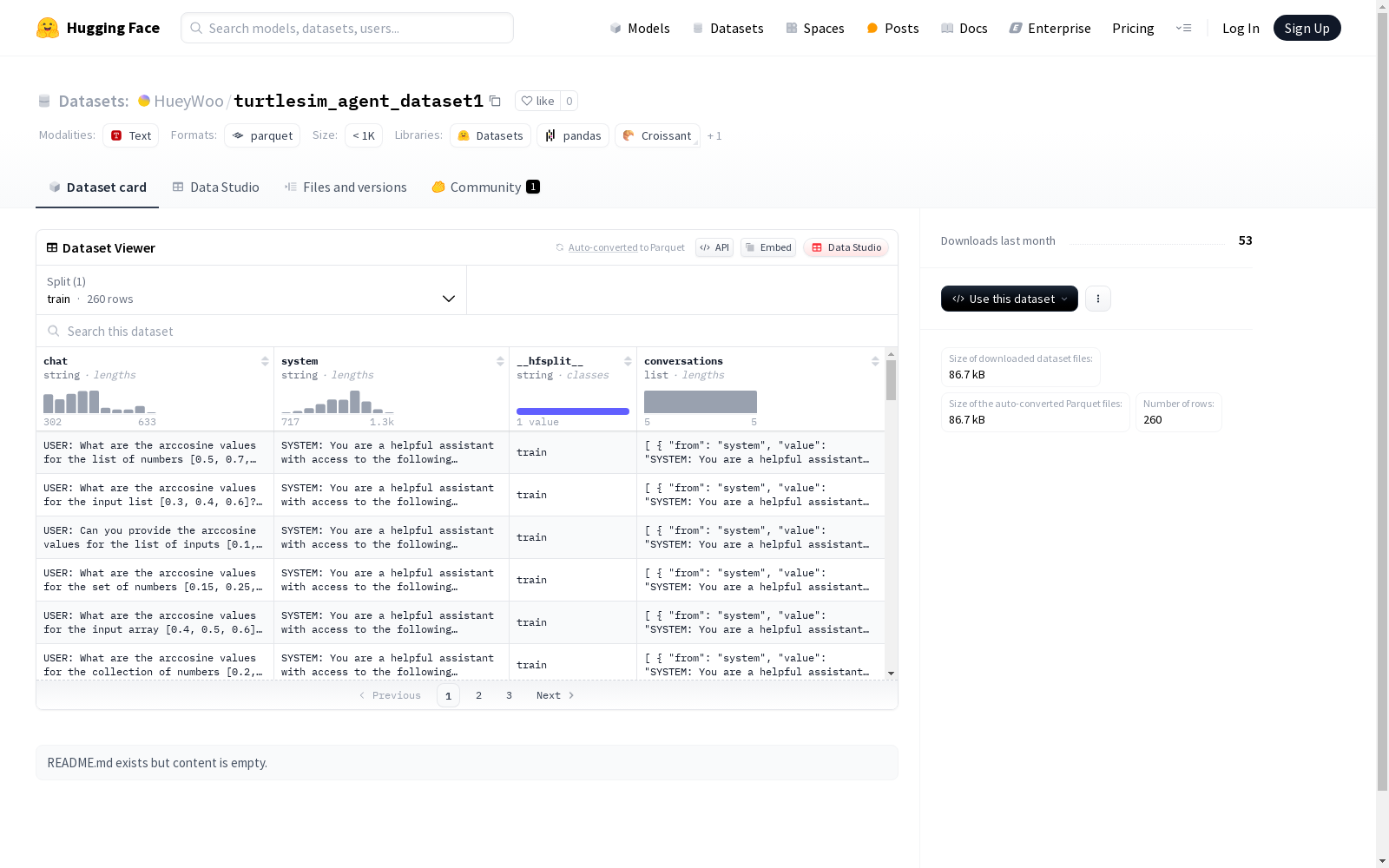The height and width of the screenshot is (868, 1389).
Task: Select the pandas library tag
Action: pos(573,135)
